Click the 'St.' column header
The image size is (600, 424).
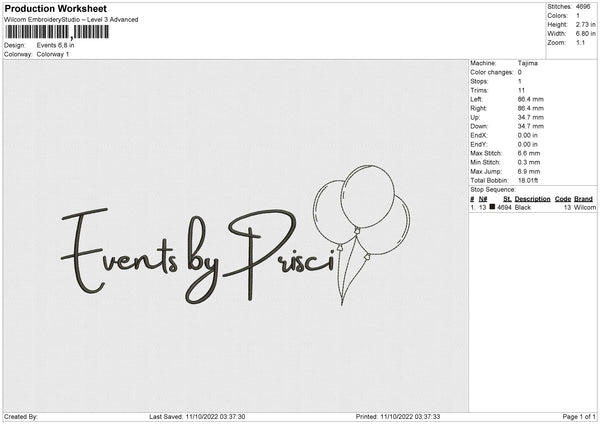point(507,199)
